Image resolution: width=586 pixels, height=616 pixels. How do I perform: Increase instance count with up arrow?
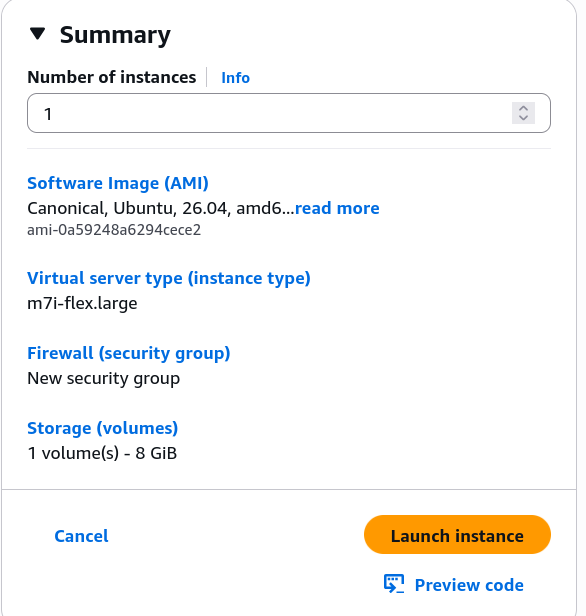click(523, 108)
